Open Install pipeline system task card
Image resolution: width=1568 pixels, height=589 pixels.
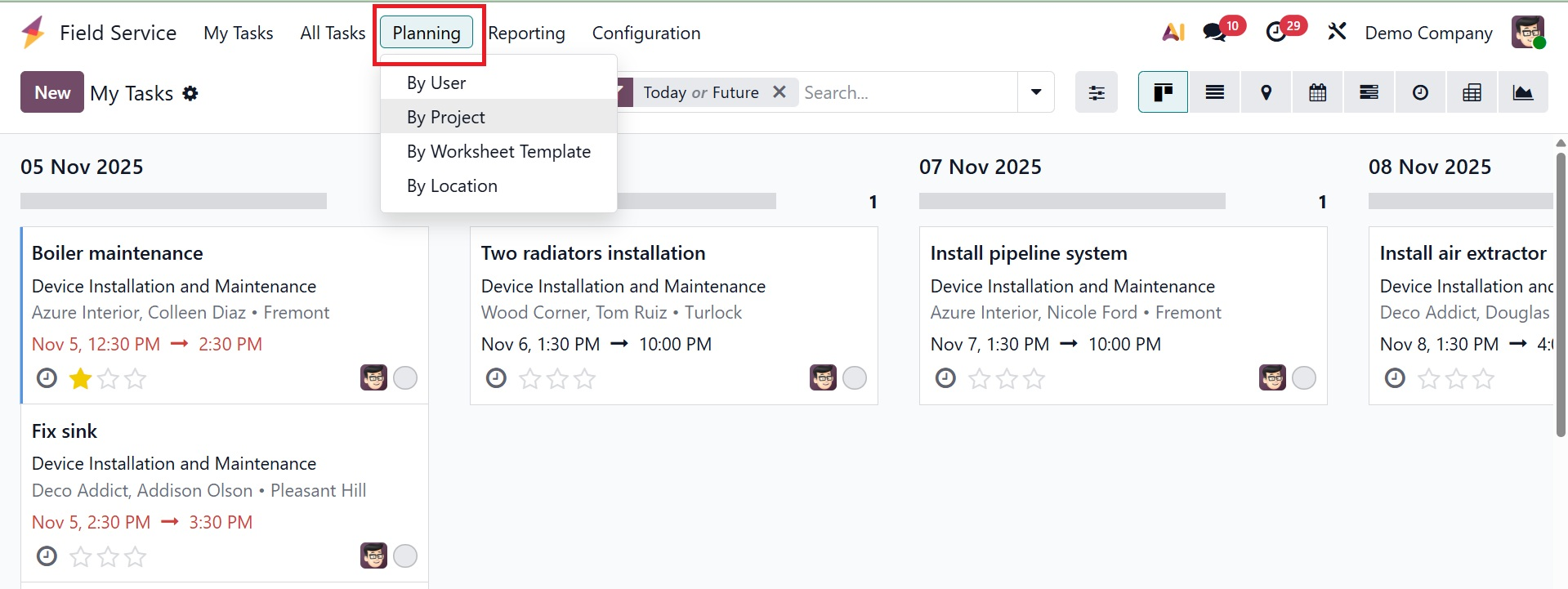(x=1029, y=253)
